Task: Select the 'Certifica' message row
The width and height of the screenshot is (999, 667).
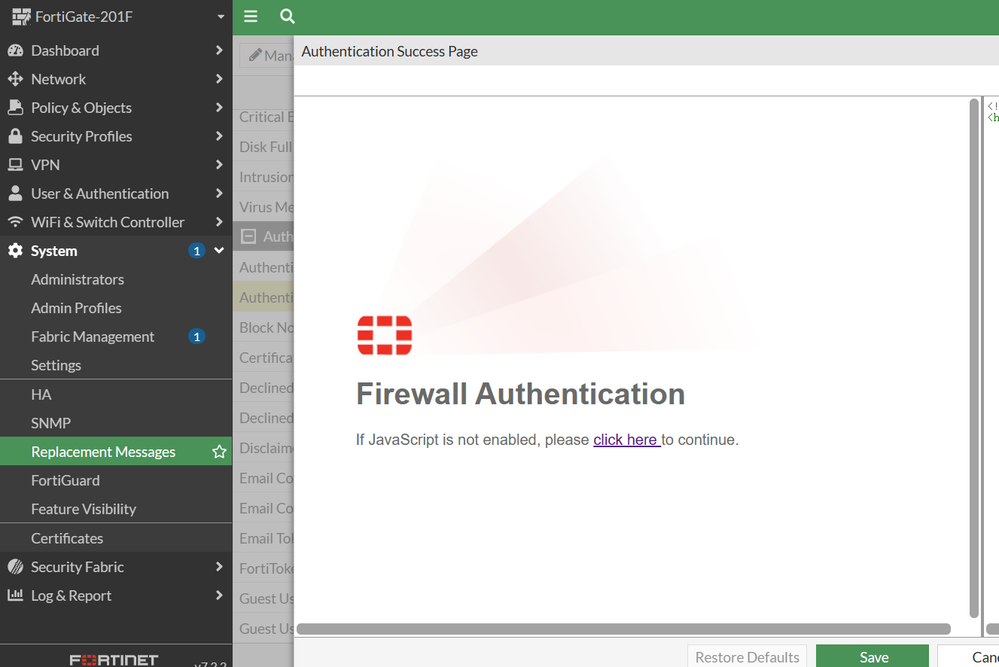Action: point(264,358)
